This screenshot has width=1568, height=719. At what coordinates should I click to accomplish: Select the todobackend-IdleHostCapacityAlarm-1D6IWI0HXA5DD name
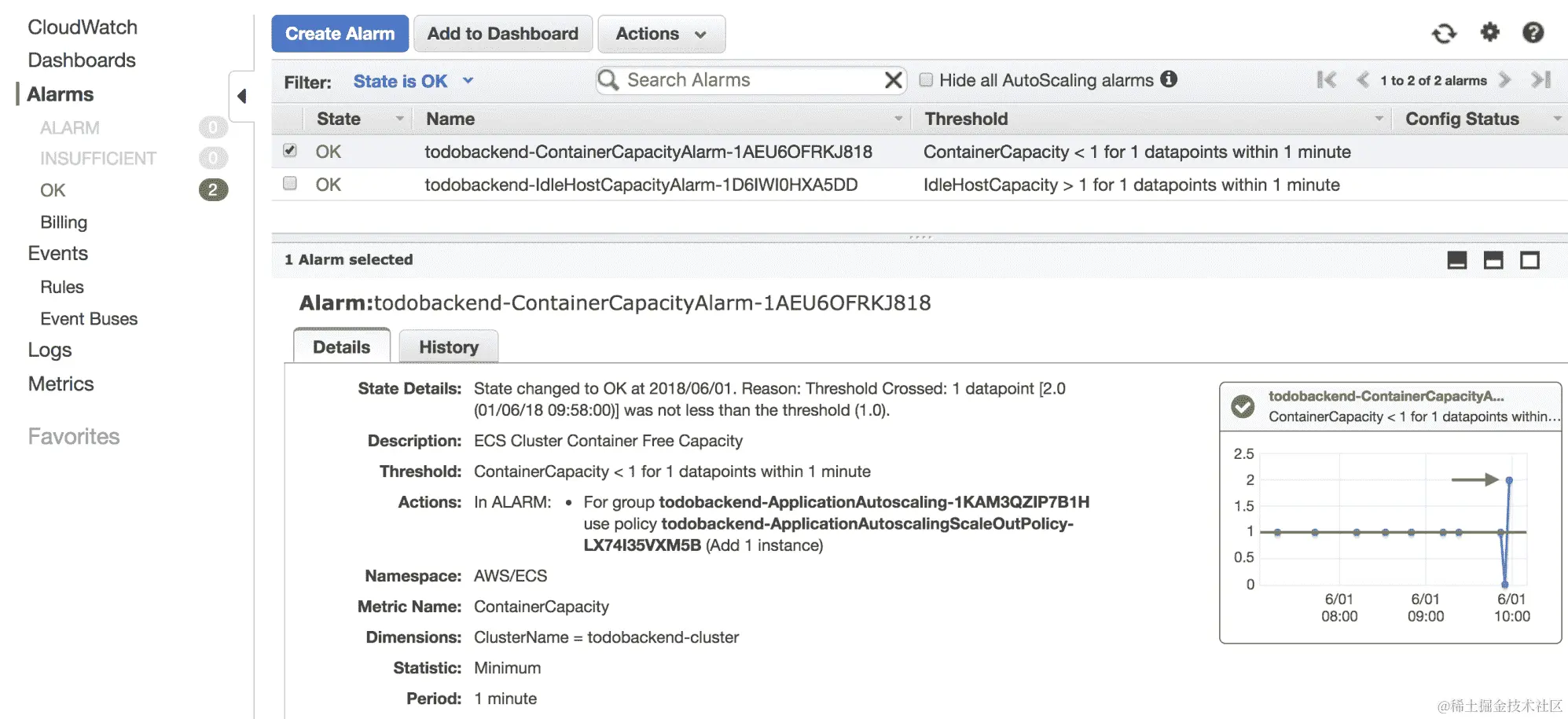tap(641, 185)
